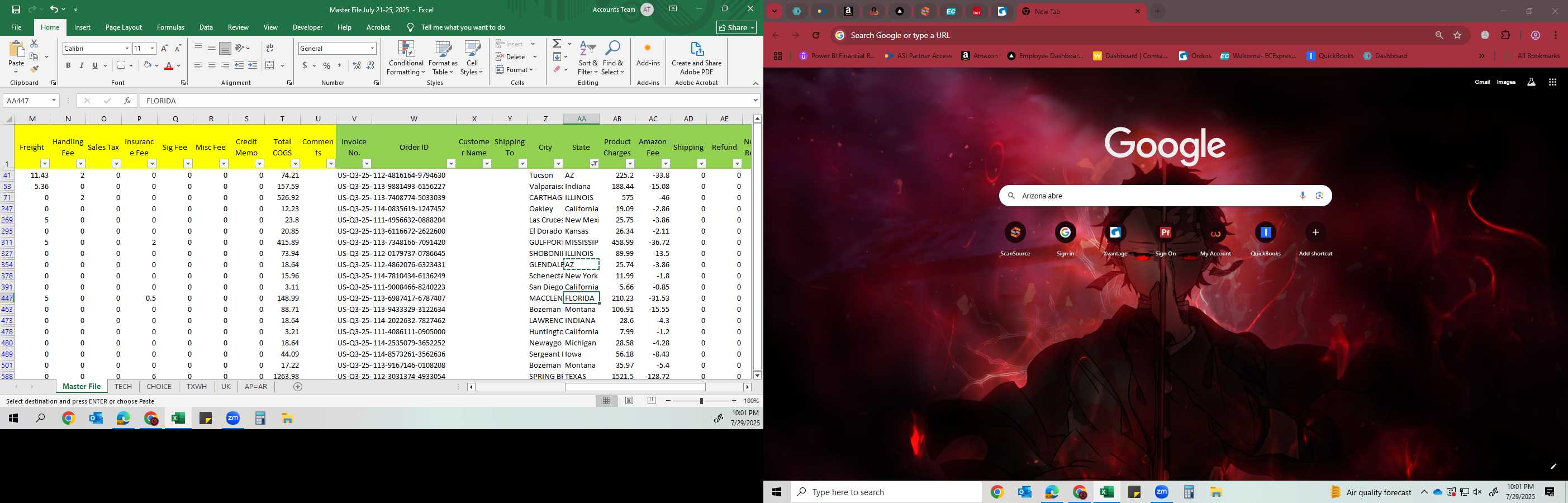This screenshot has height=503, width=1568.
Task: Toggle Align Left button
Action: tap(198, 65)
